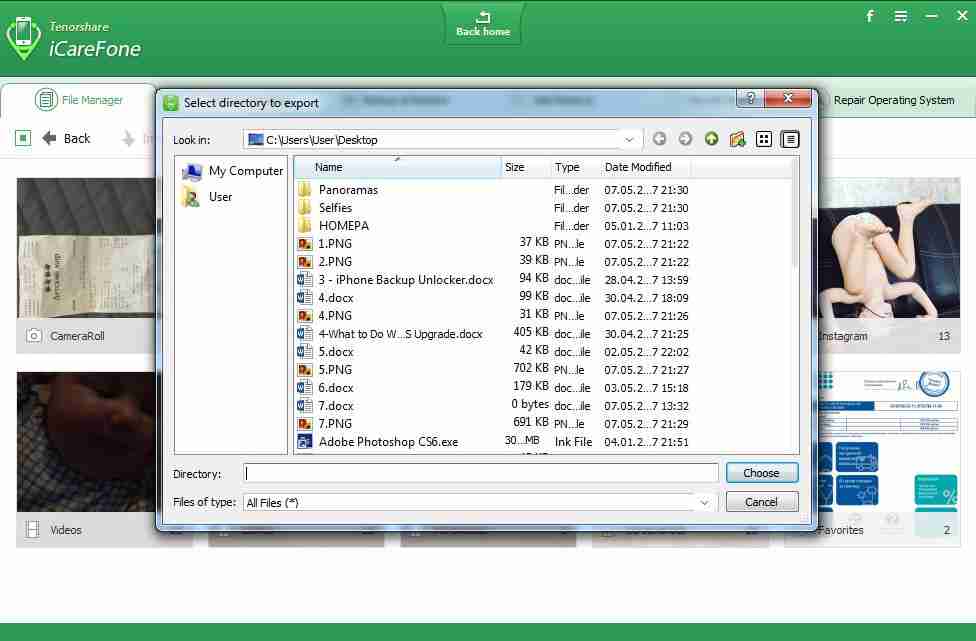Create a new folder in dialog

point(738,139)
